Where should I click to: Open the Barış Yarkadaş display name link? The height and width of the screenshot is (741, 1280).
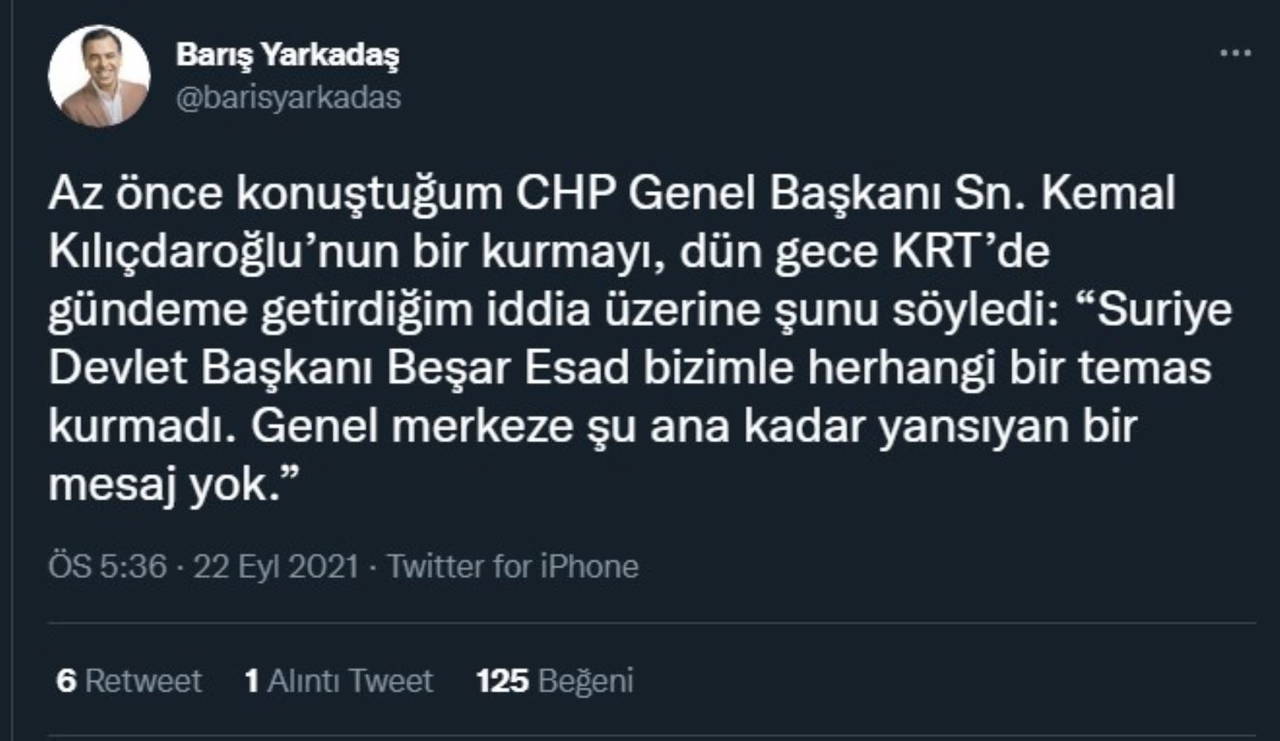287,56
